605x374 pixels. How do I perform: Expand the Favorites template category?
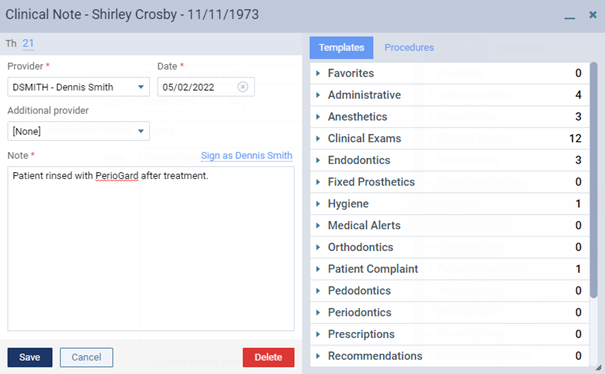[318, 73]
